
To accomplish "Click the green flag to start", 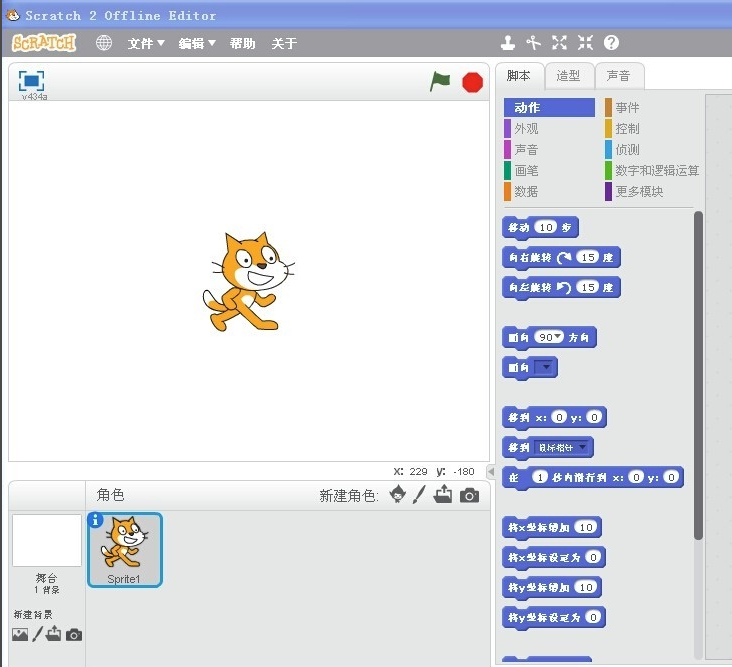I will [440, 82].
